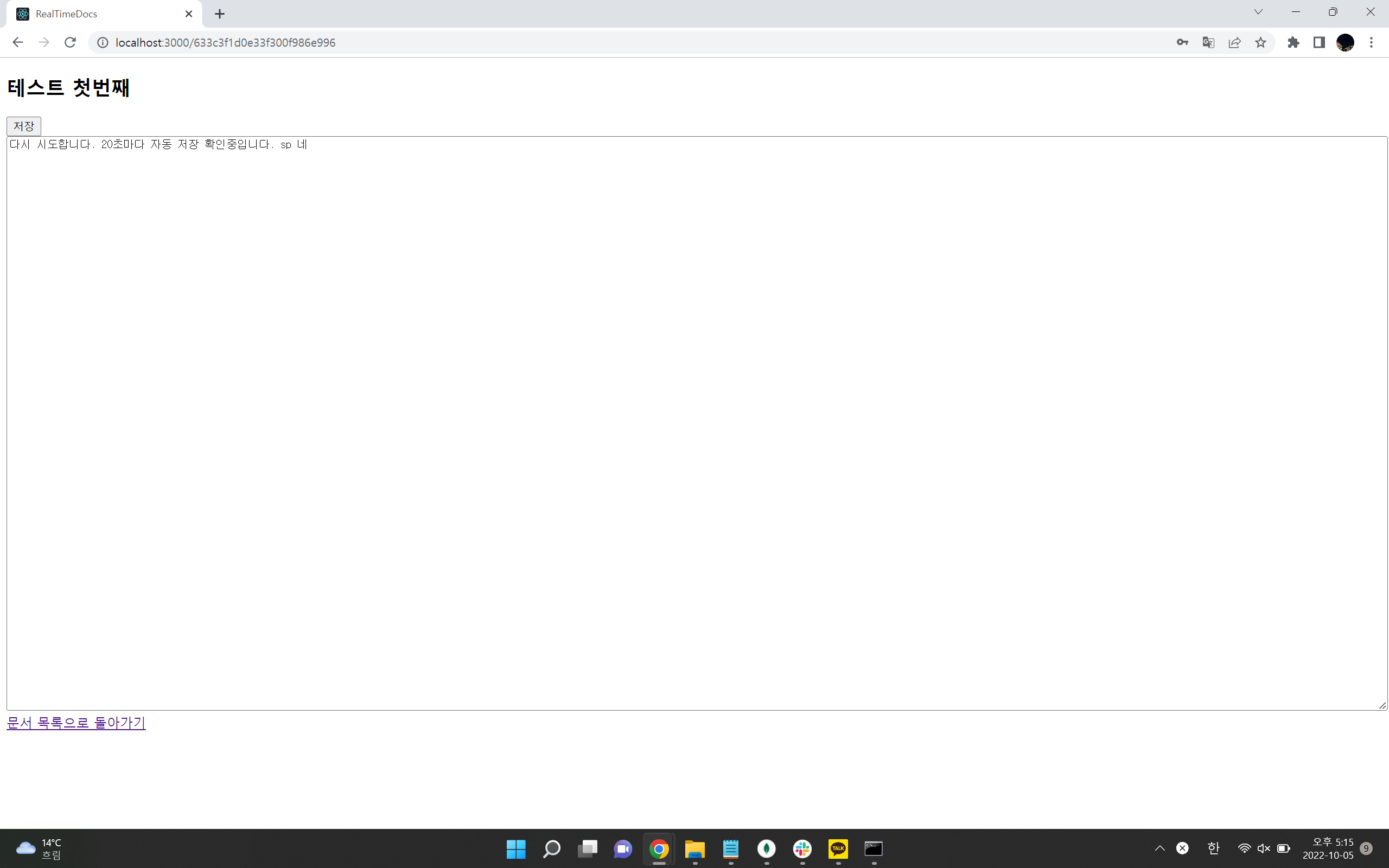Share this page via the share icon
Image resolution: width=1389 pixels, height=868 pixels.
coord(1234,42)
